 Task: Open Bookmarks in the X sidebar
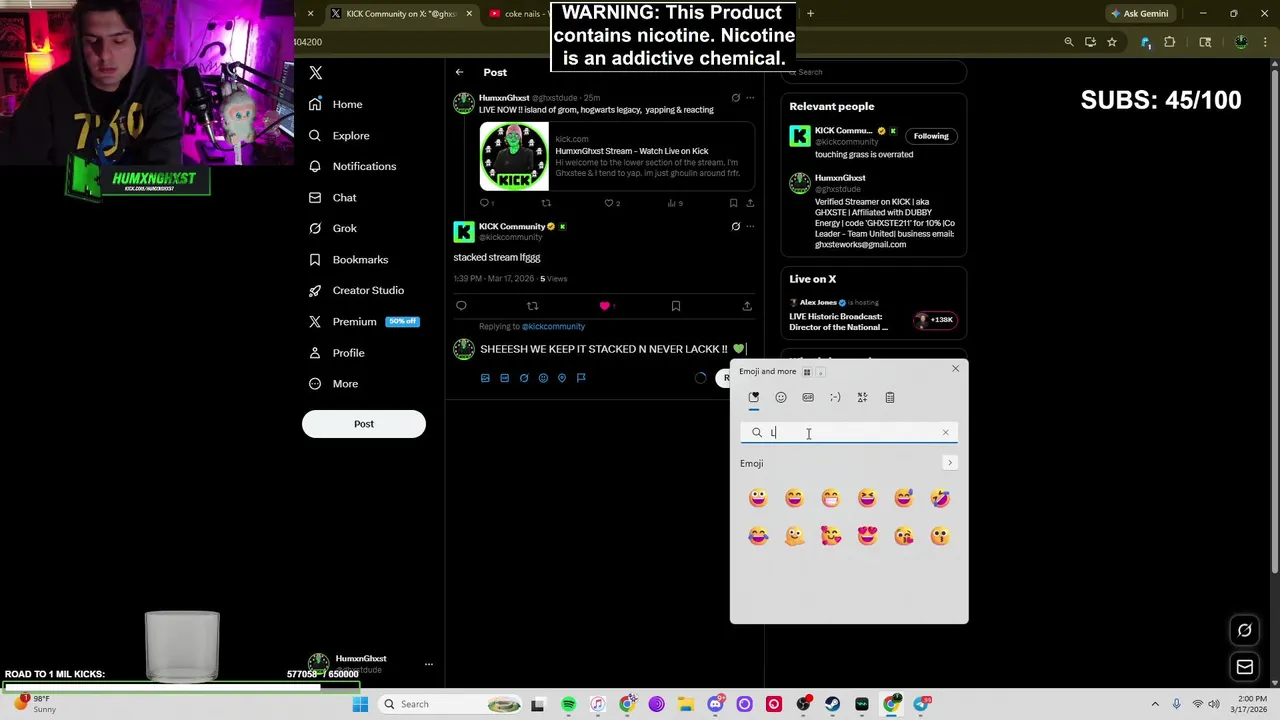[x=348, y=259]
